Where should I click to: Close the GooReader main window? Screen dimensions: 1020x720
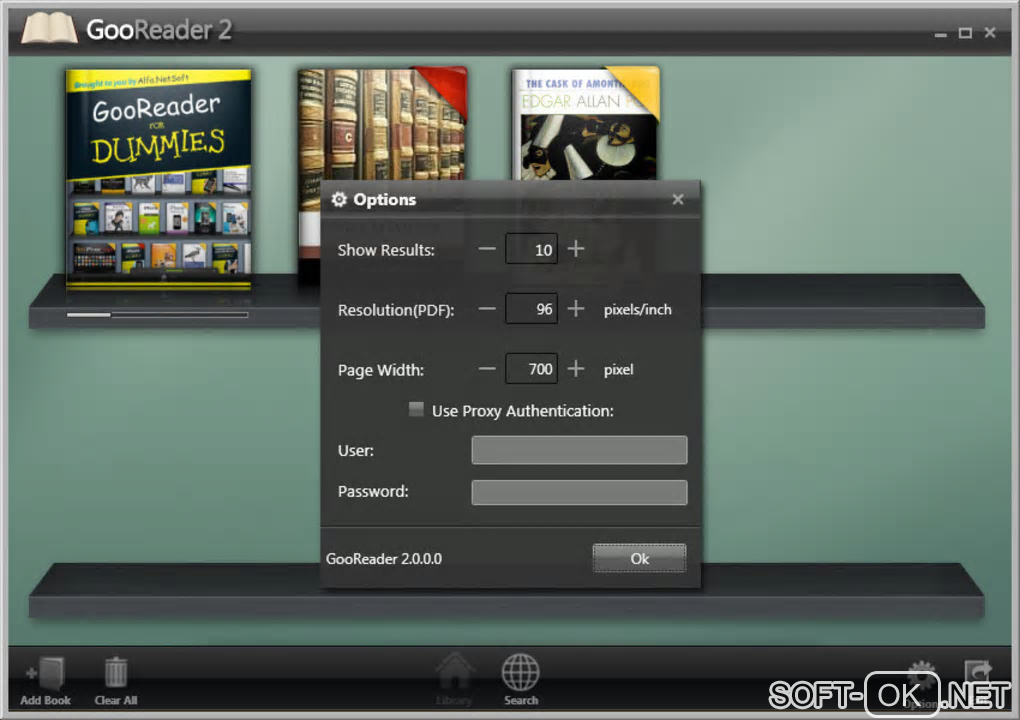pyautogui.click(x=990, y=32)
